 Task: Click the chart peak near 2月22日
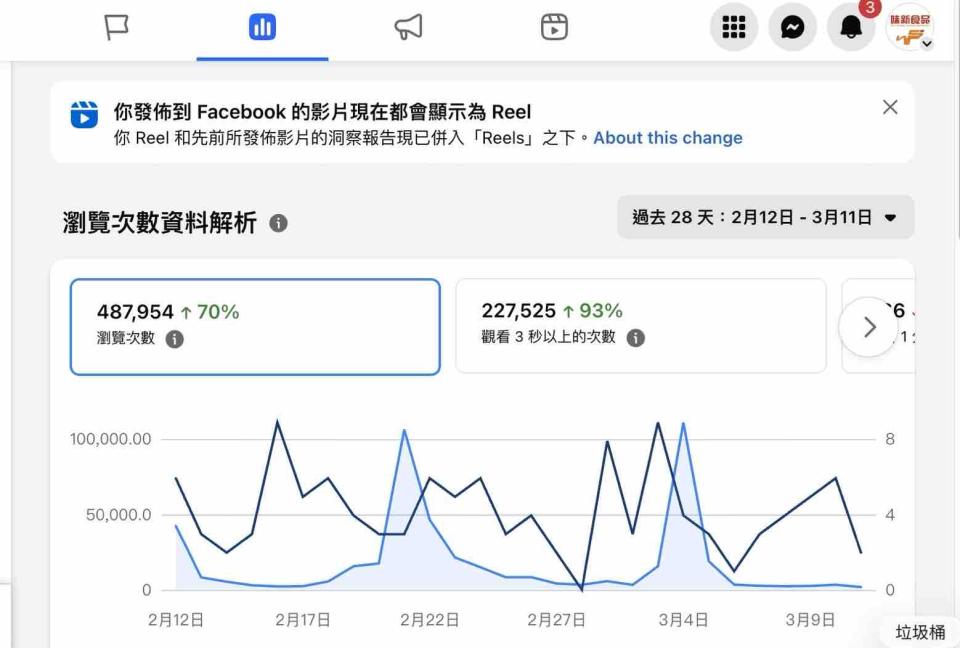click(404, 431)
